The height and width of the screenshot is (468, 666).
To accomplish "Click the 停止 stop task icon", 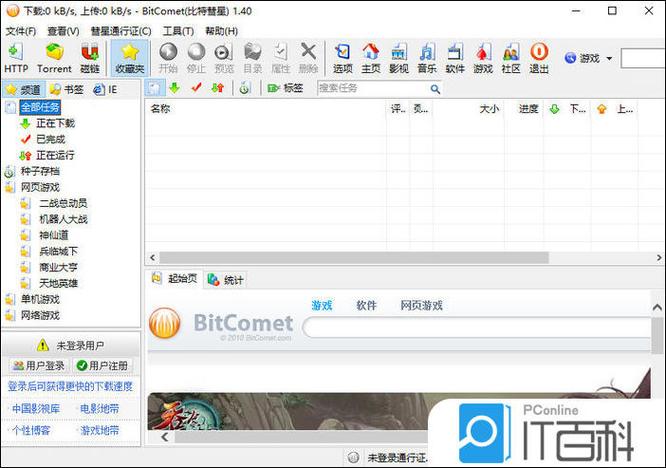I will point(196,58).
